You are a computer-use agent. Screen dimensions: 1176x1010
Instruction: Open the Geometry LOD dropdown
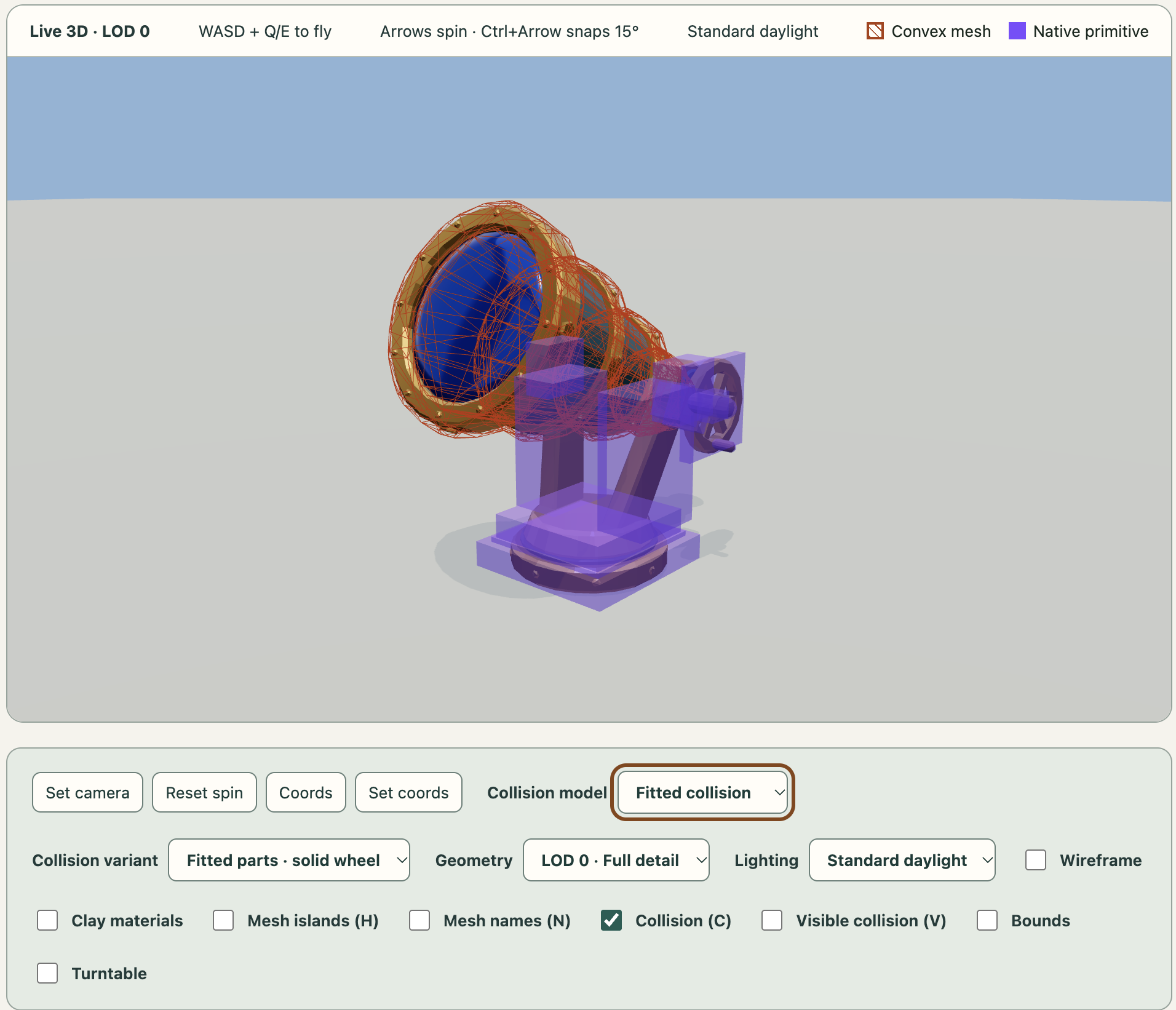pos(616,860)
